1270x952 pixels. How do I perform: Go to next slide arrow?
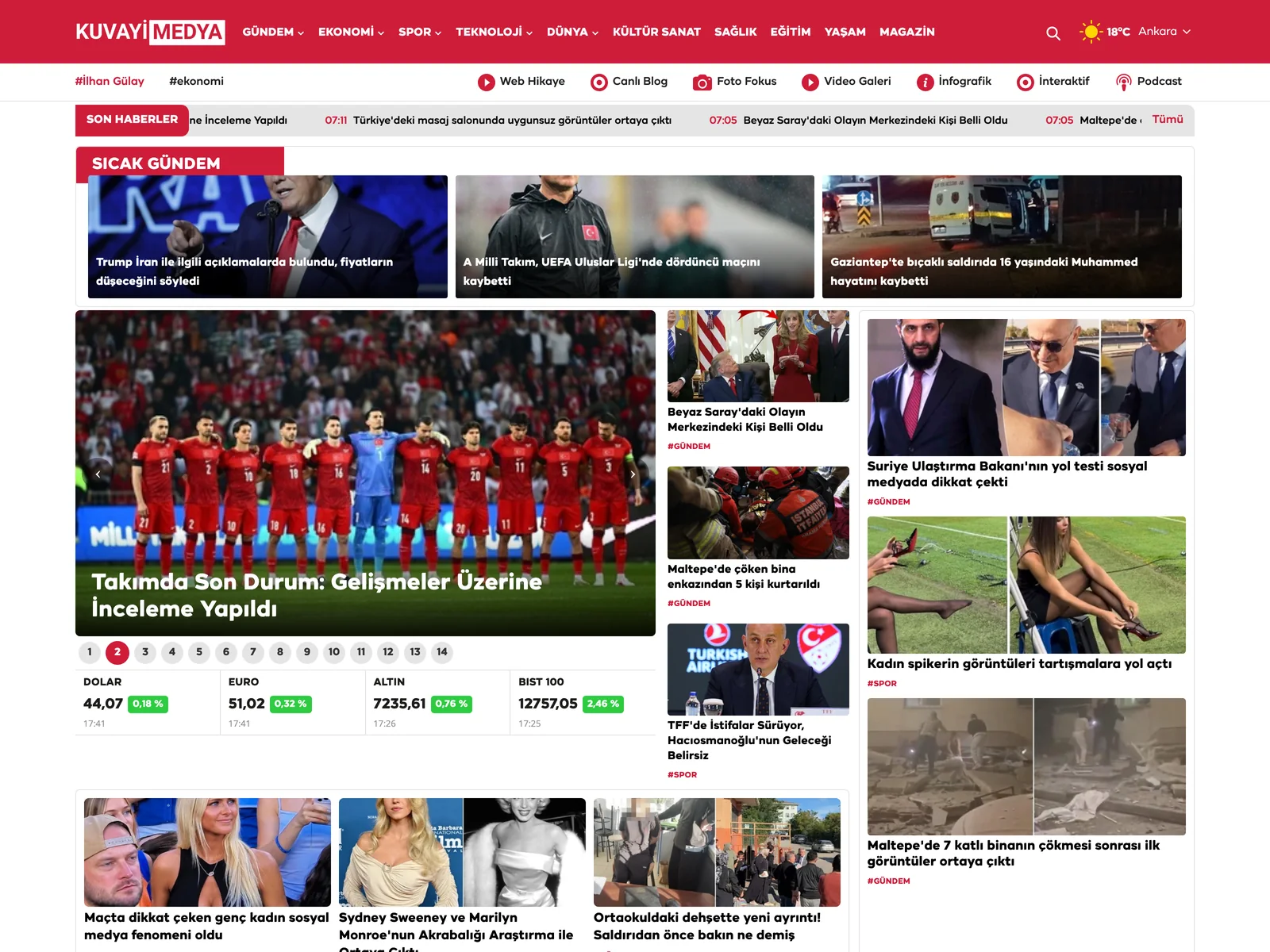pyautogui.click(x=633, y=474)
